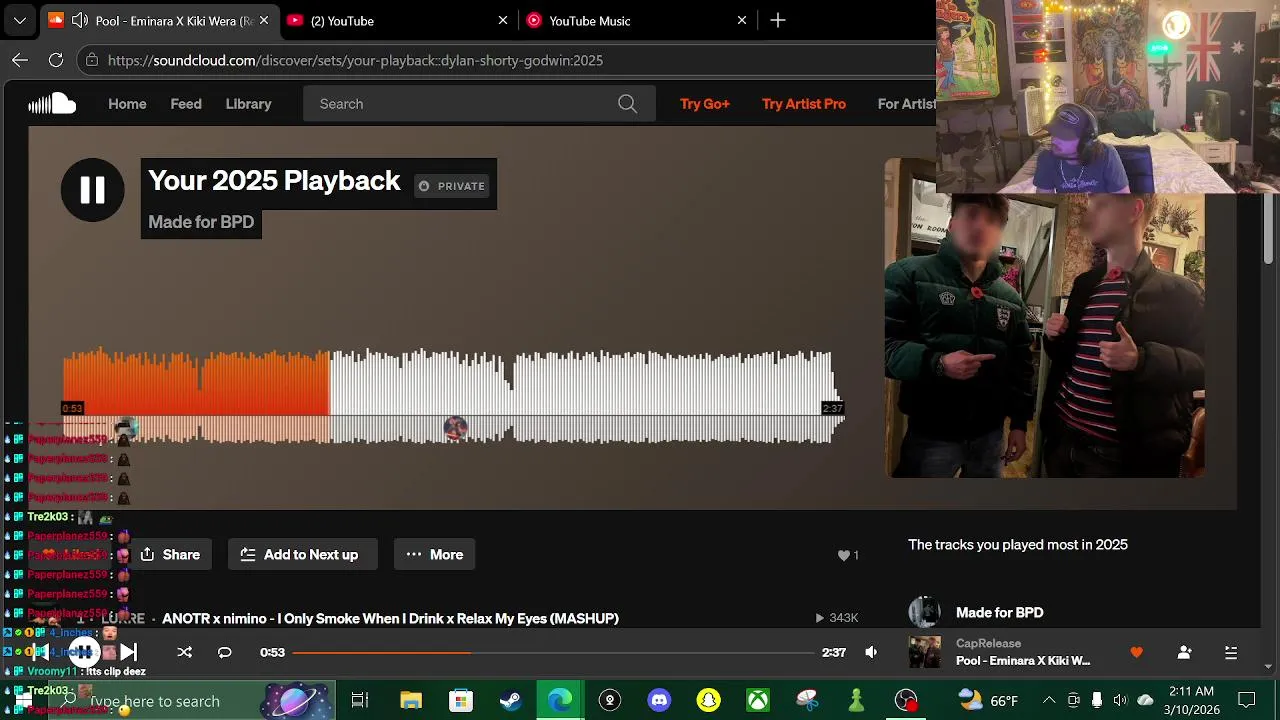The height and width of the screenshot is (720, 1280).
Task: Open the playlist cover artwork
Action: [x=1044, y=335]
